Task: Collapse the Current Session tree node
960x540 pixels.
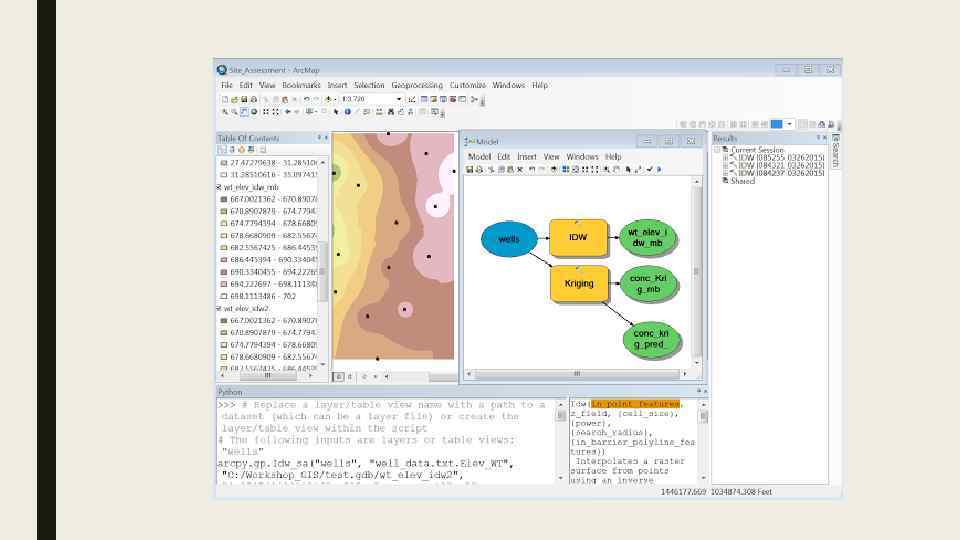Action: point(717,150)
